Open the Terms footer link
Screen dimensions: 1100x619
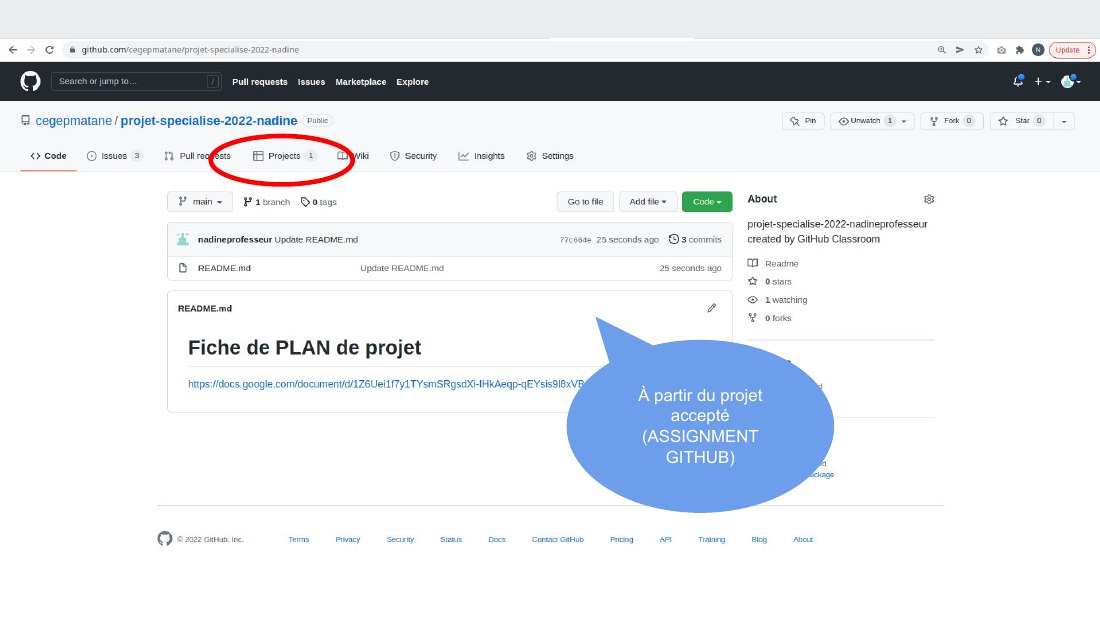(x=299, y=540)
